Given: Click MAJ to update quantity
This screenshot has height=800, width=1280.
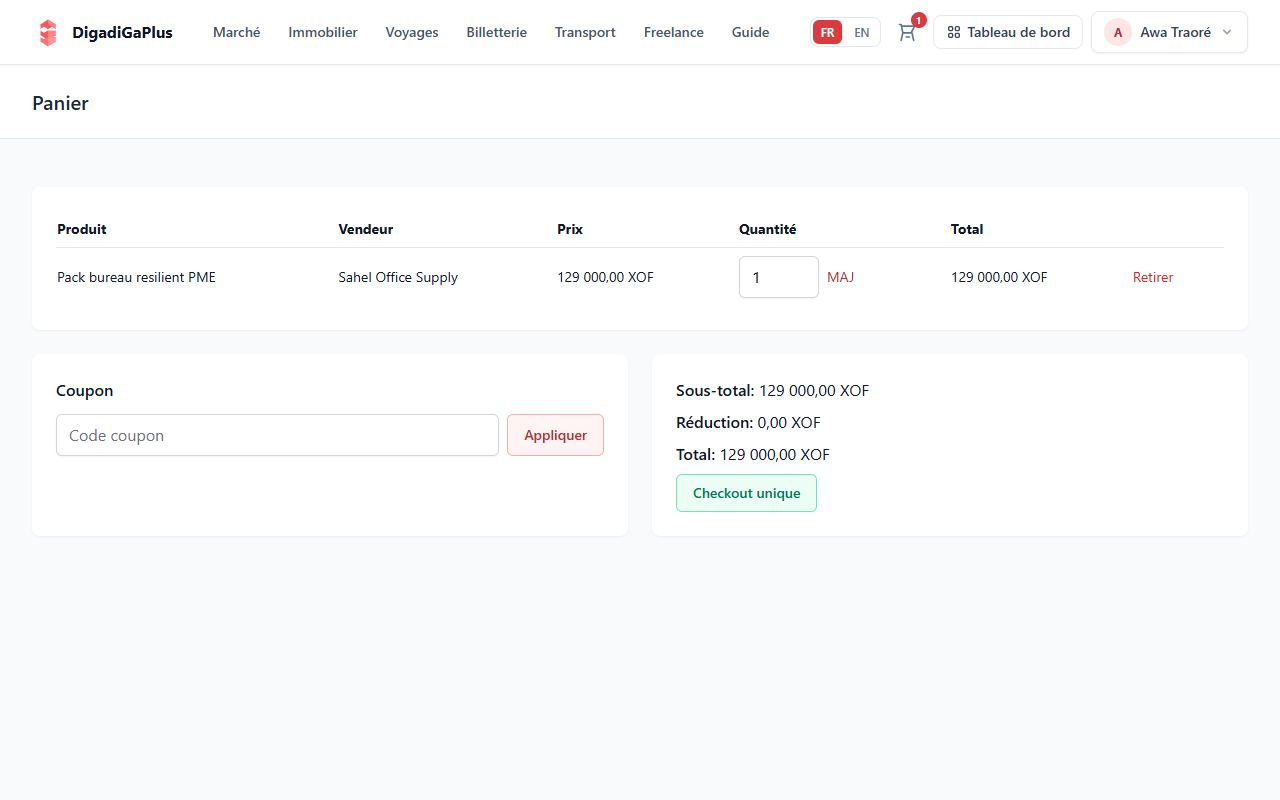Looking at the screenshot, I should [841, 277].
